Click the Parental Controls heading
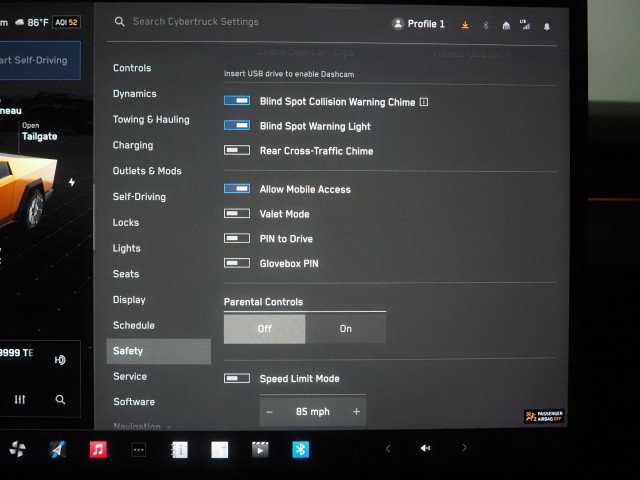This screenshot has width=640, height=480. (x=263, y=302)
